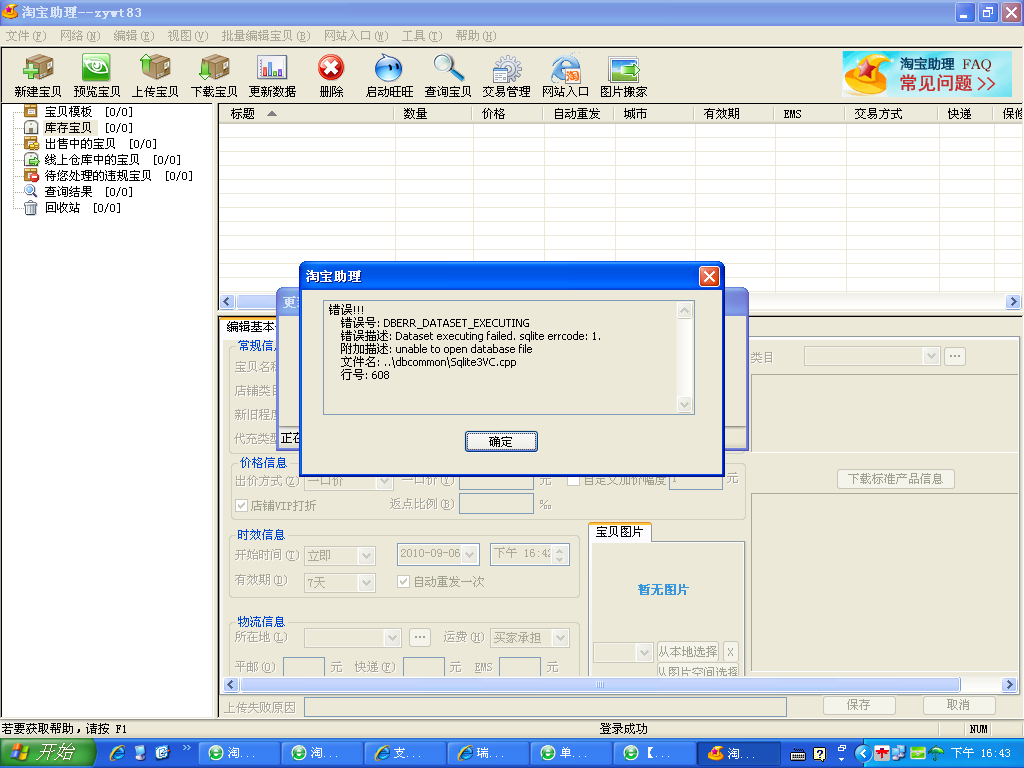Switch to 支... taskbar window
The width and height of the screenshot is (1024, 768).
[406, 753]
